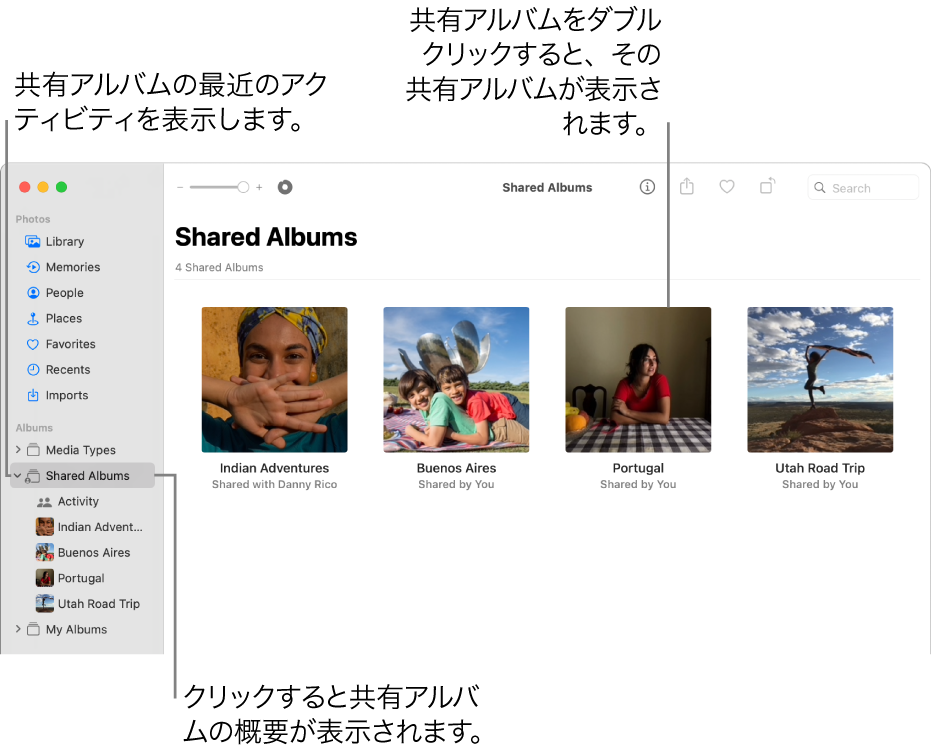Image resolution: width=931 pixels, height=753 pixels.
Task: Select the aspect view circle icon near zoom slider
Action: [x=285, y=187]
